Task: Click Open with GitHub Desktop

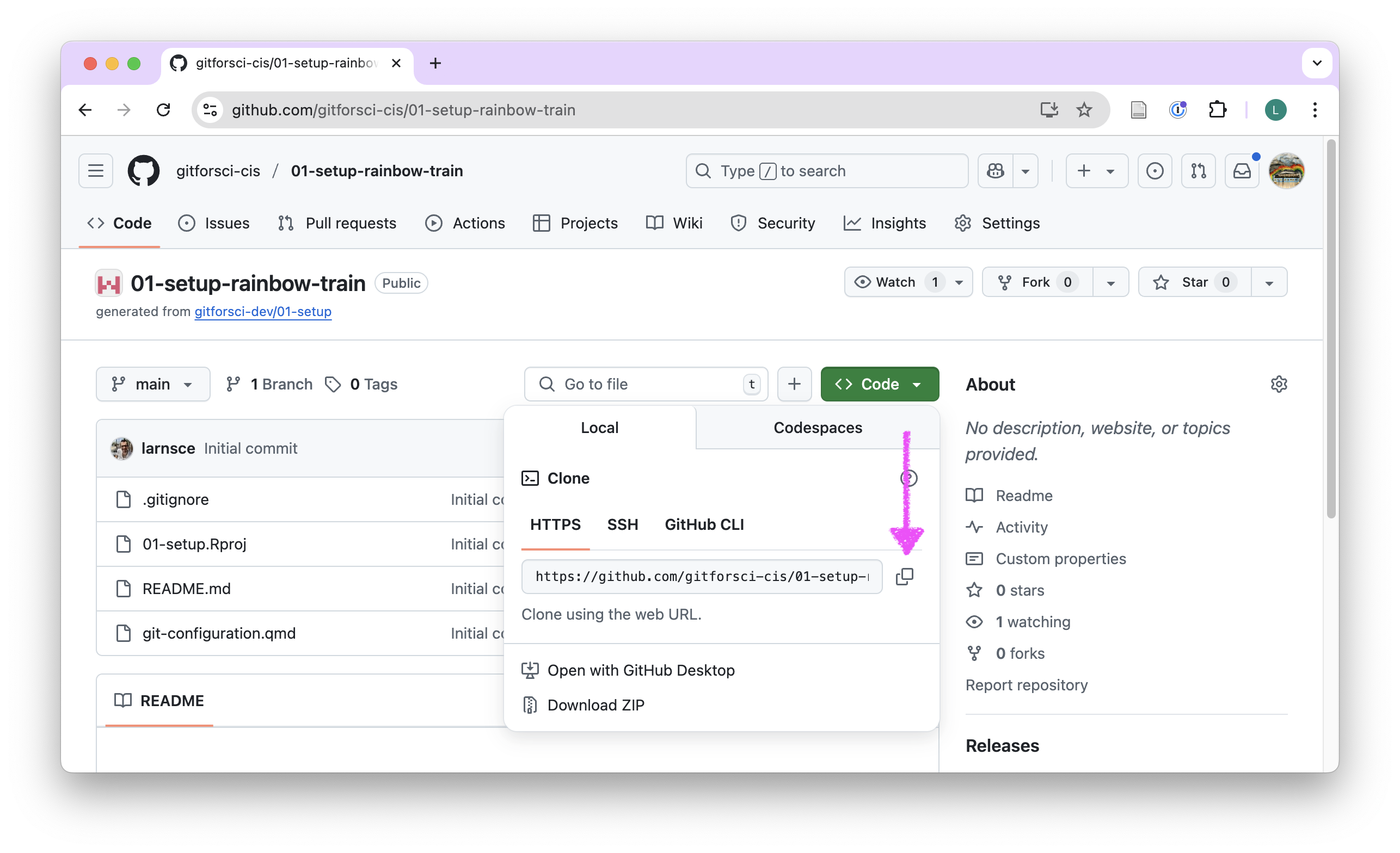Action: [628, 670]
